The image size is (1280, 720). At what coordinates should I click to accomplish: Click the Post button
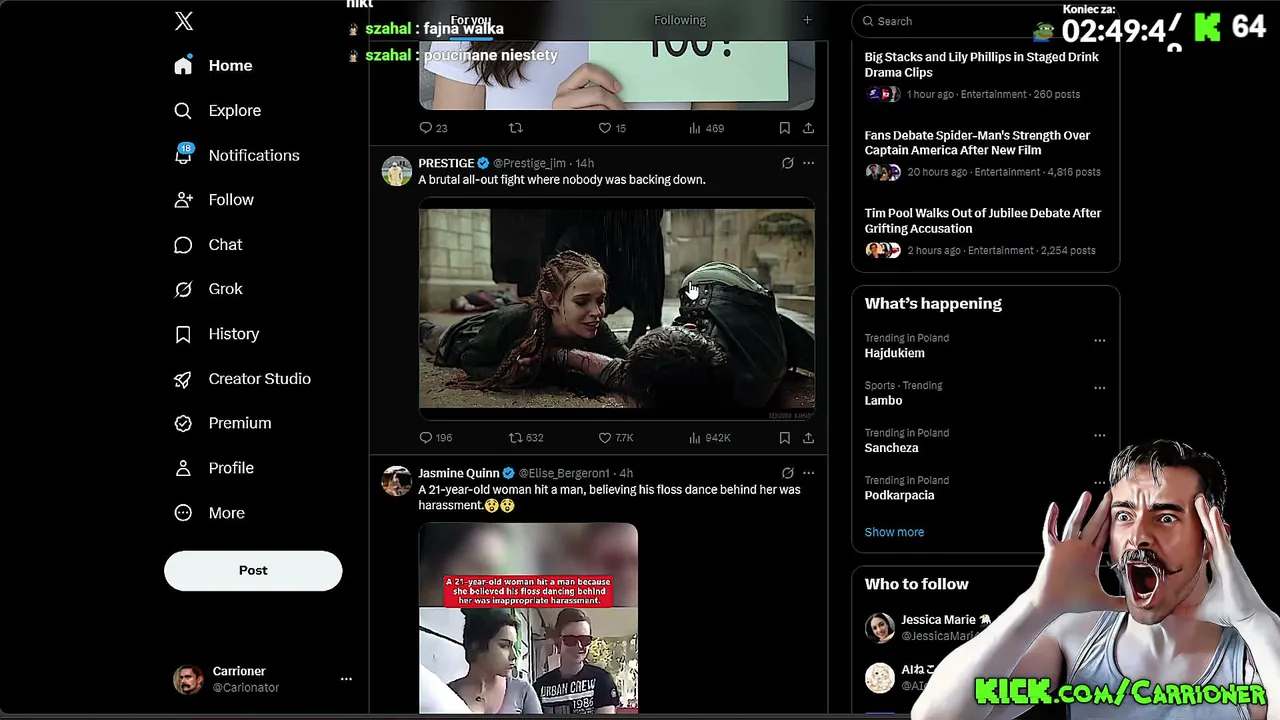[253, 570]
